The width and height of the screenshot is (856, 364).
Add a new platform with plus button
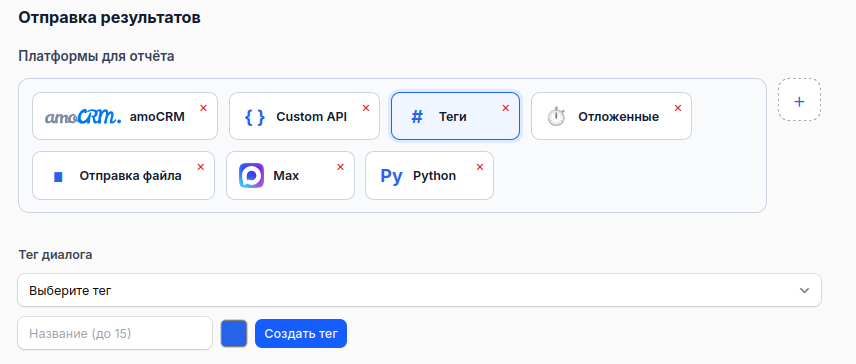point(799,101)
